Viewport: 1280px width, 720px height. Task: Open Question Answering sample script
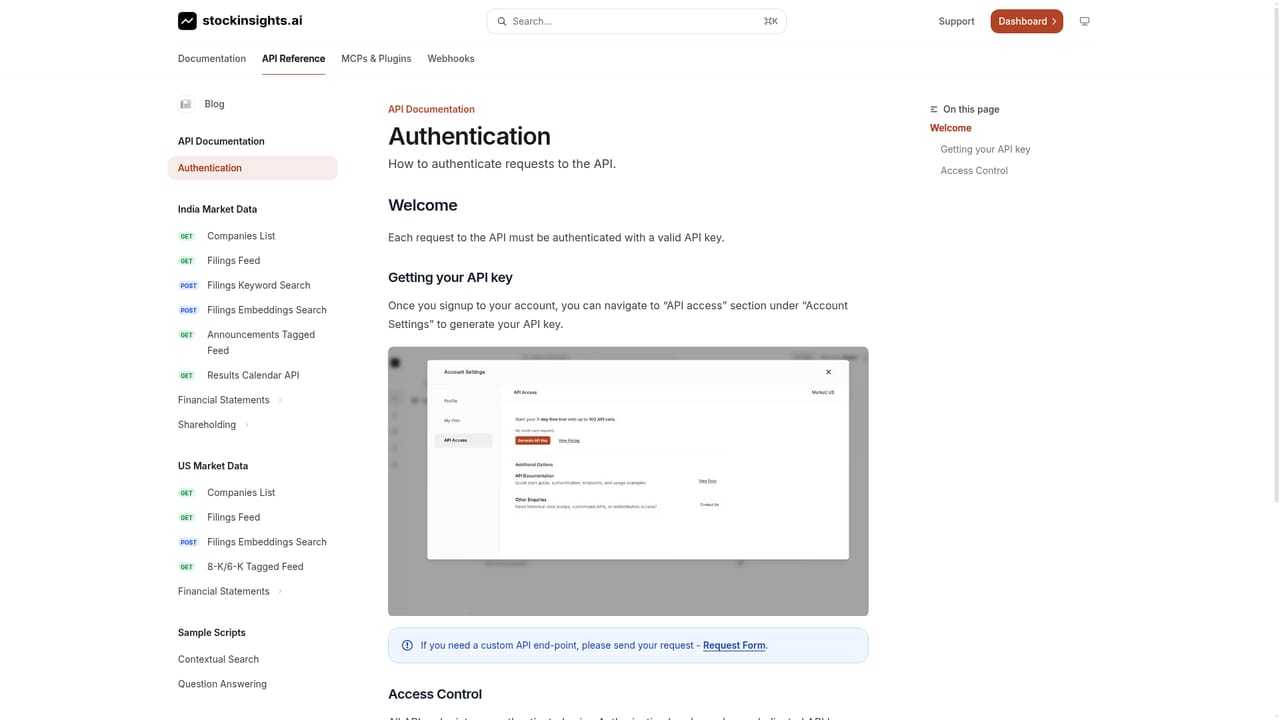tap(222, 684)
